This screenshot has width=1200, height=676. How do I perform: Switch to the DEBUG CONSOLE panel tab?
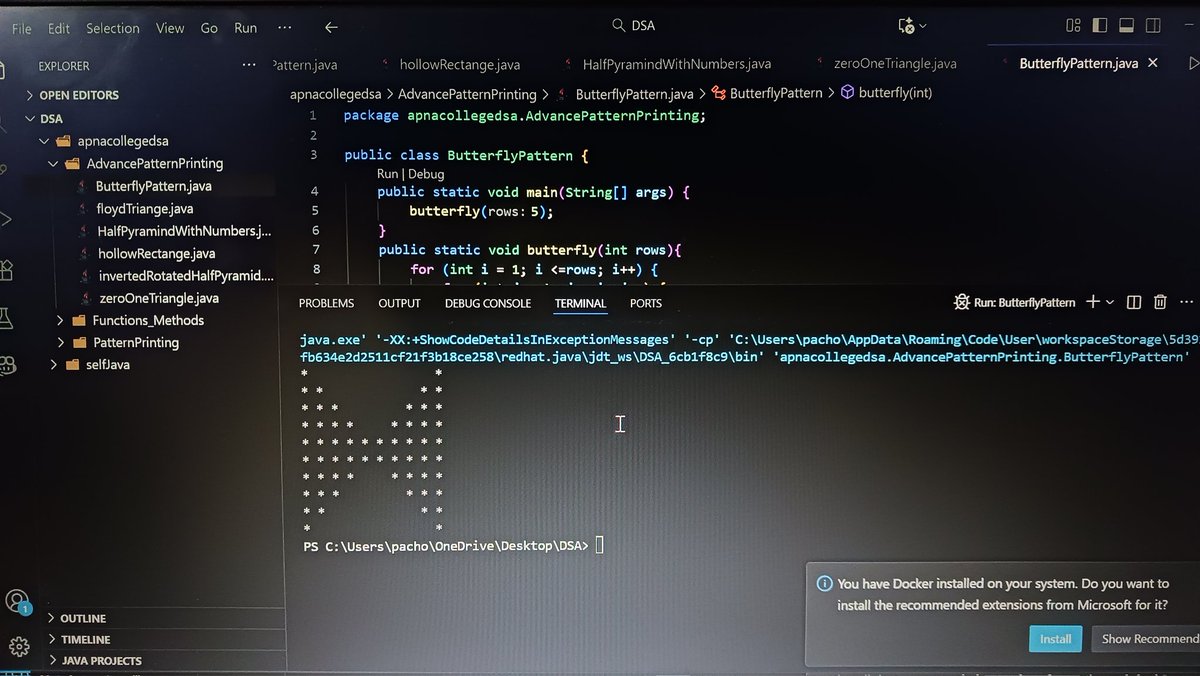[x=488, y=303]
